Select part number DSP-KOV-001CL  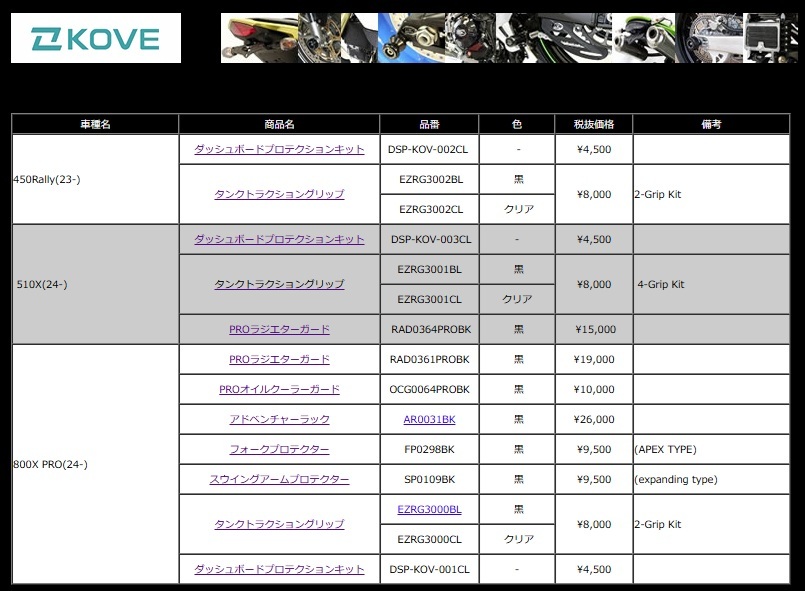coord(429,569)
